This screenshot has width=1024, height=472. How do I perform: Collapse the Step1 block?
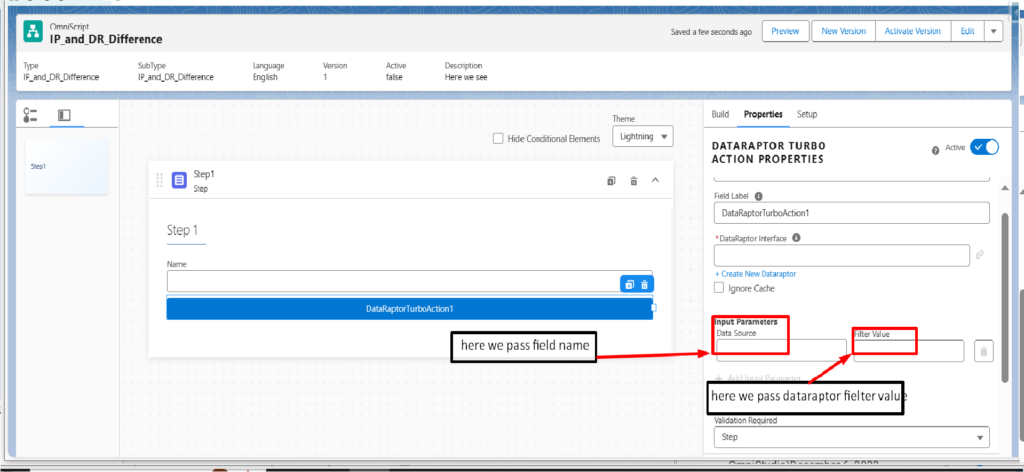point(656,180)
